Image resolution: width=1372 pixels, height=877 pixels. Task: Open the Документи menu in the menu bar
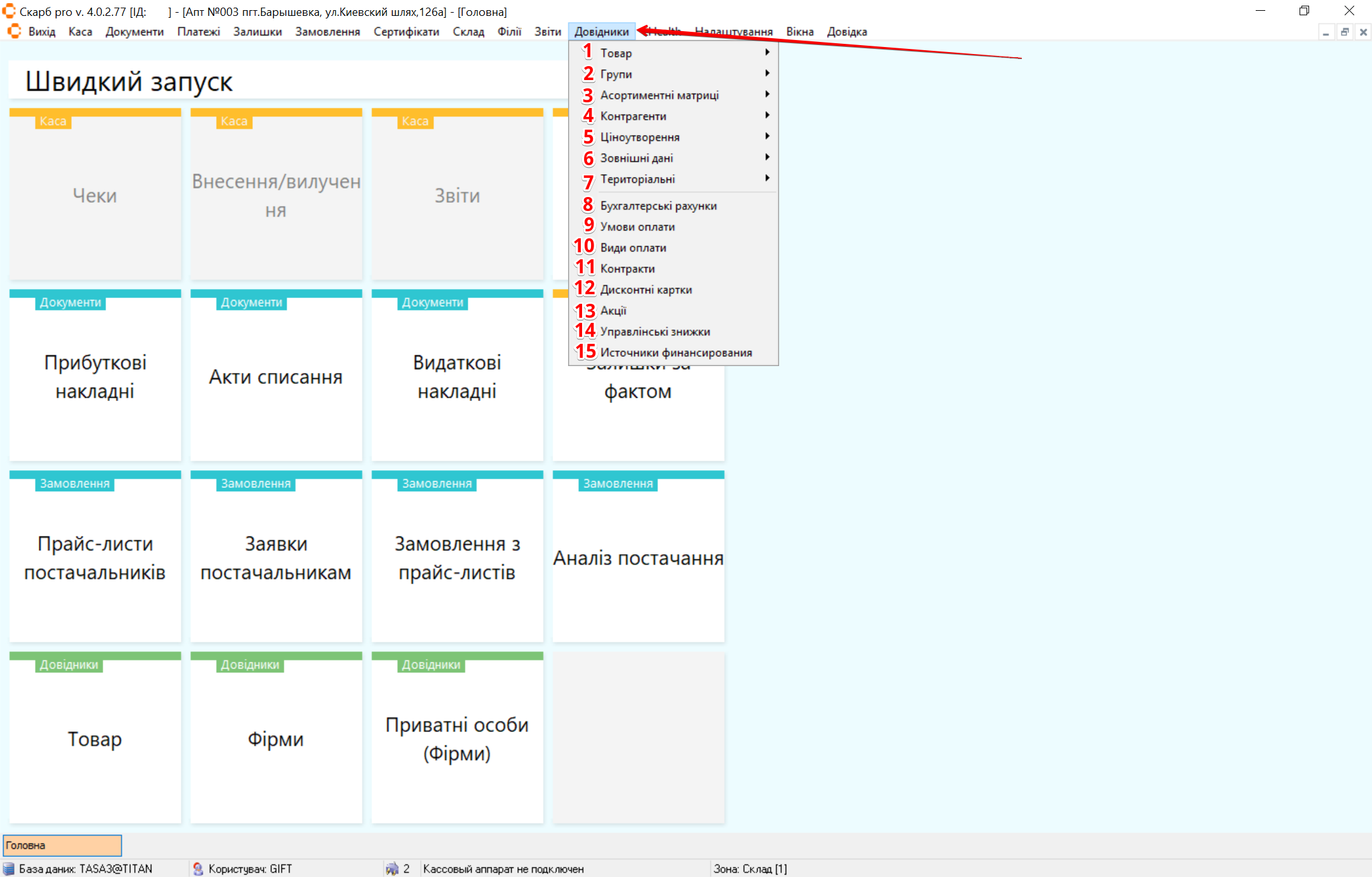coord(134,32)
